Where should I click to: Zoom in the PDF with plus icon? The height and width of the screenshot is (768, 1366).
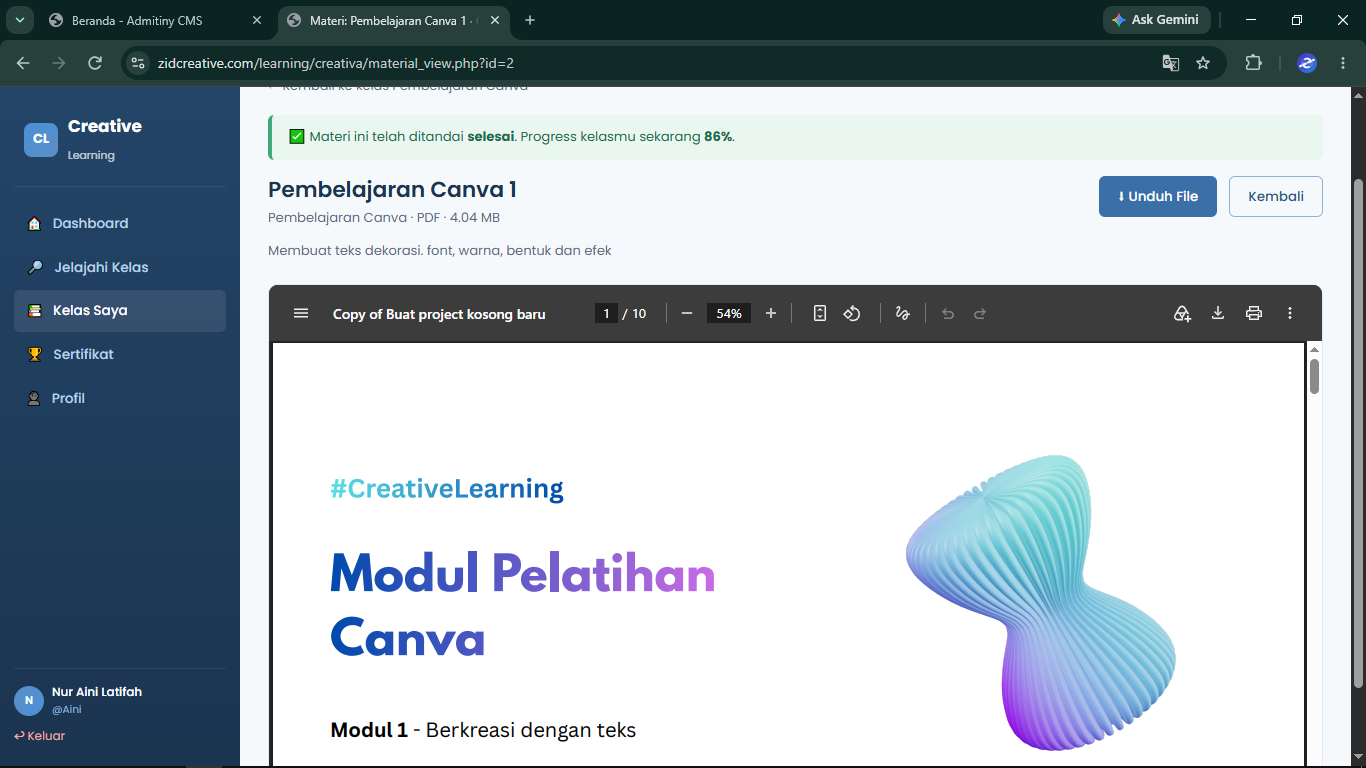(771, 313)
